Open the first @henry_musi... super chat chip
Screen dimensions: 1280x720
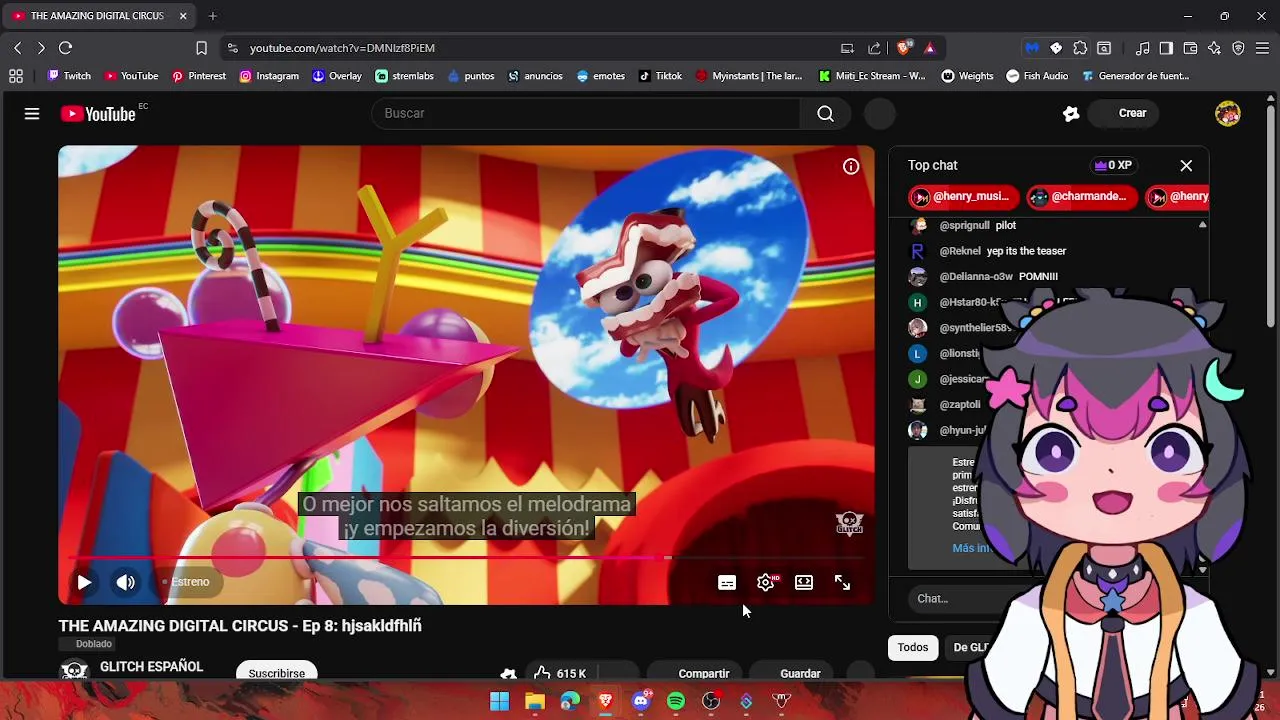(962, 197)
